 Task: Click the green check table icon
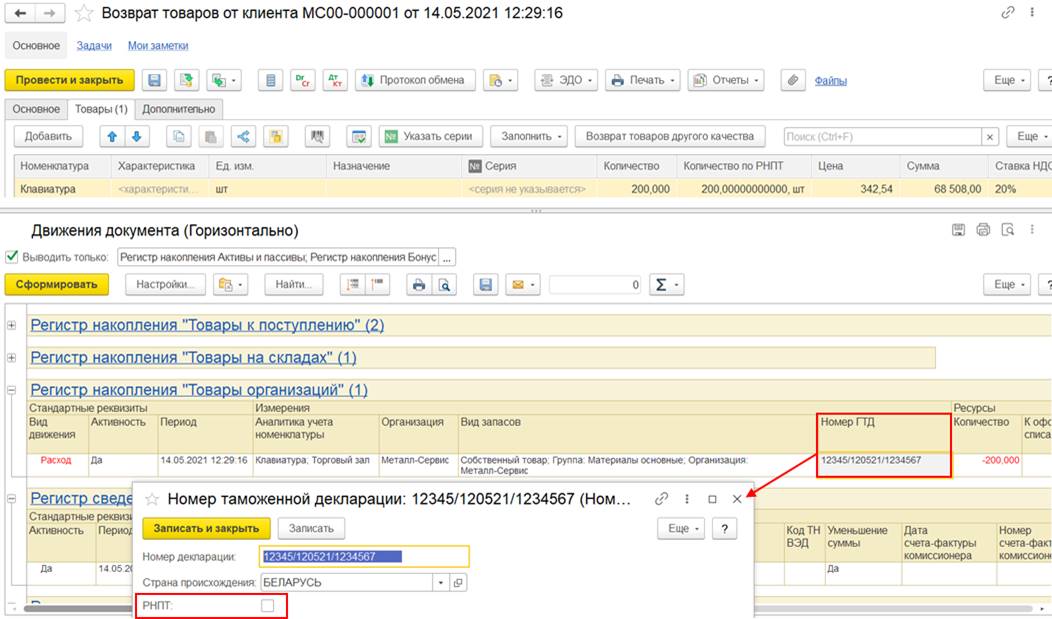click(x=359, y=137)
